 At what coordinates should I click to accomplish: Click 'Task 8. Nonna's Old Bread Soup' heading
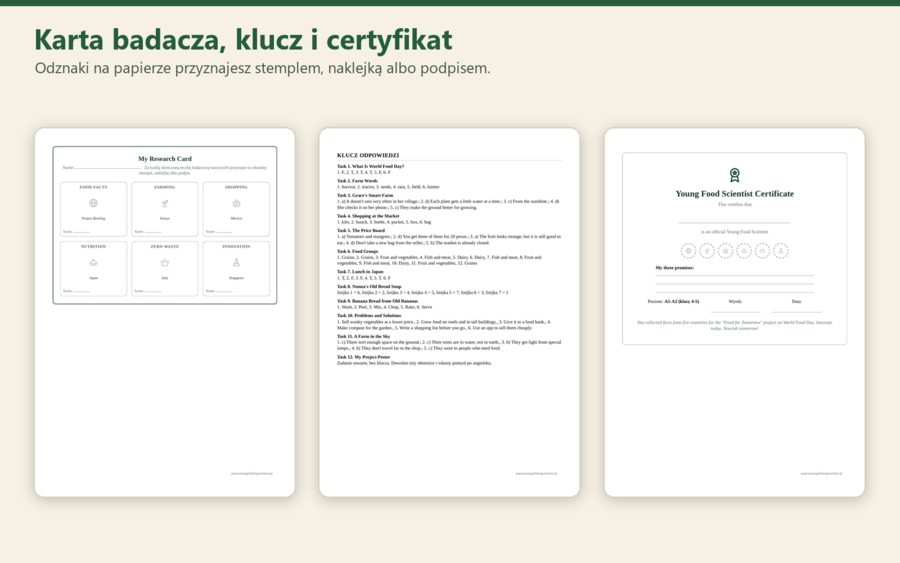click(x=369, y=286)
